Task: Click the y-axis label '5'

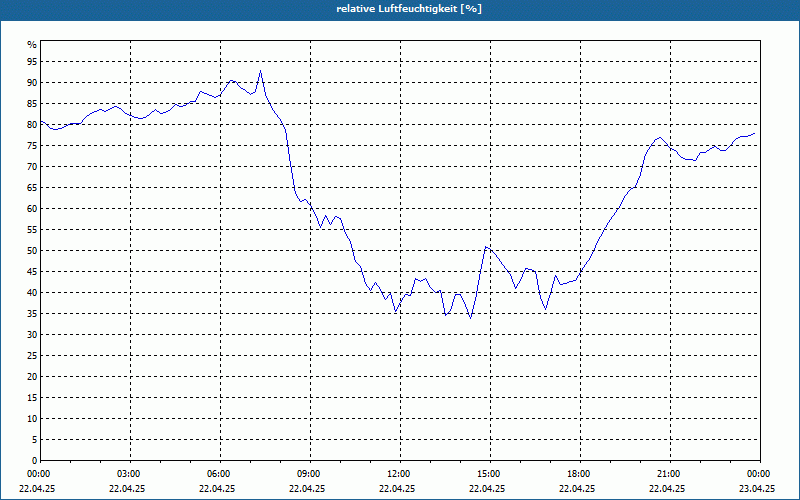Action: [35, 439]
